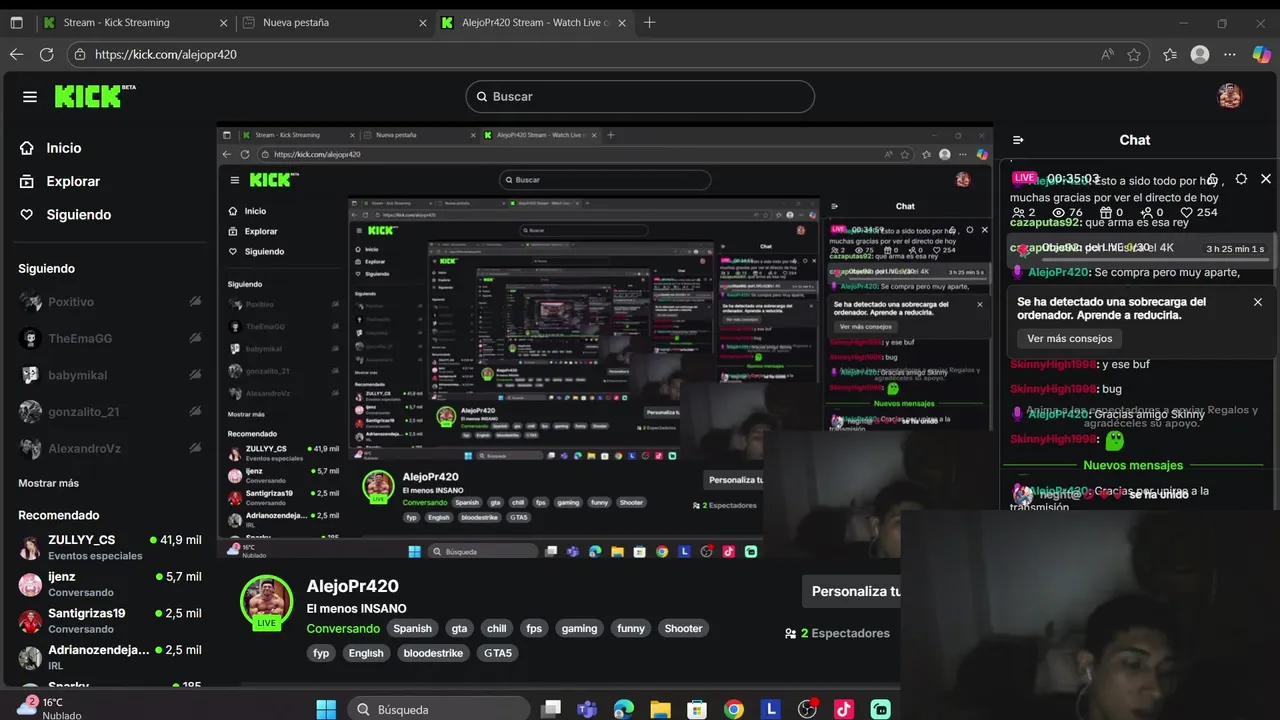Dismiss the computer overload notification
Viewport: 1280px width, 720px height.
1258,302
